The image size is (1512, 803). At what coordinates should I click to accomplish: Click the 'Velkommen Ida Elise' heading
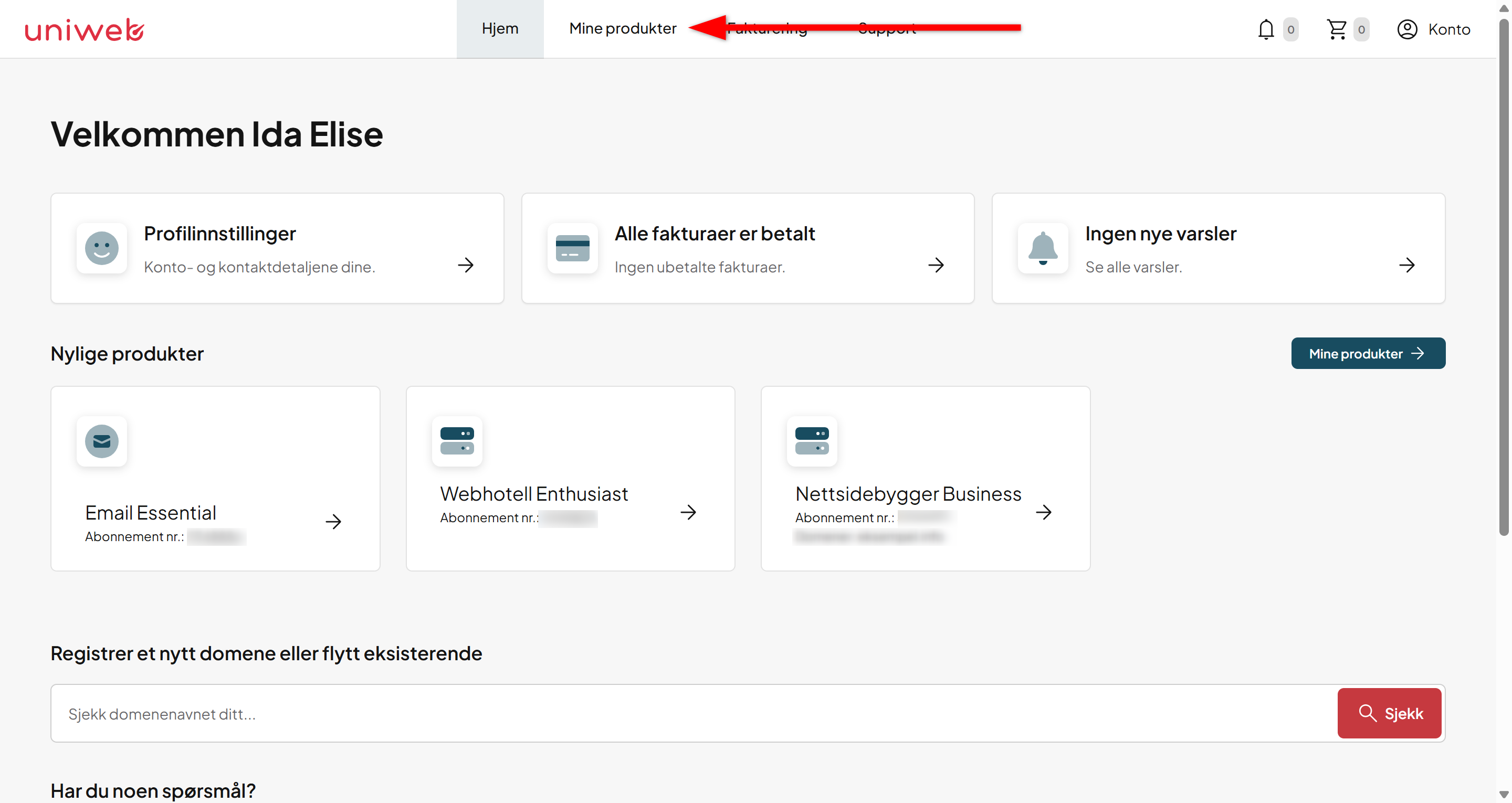(x=217, y=134)
